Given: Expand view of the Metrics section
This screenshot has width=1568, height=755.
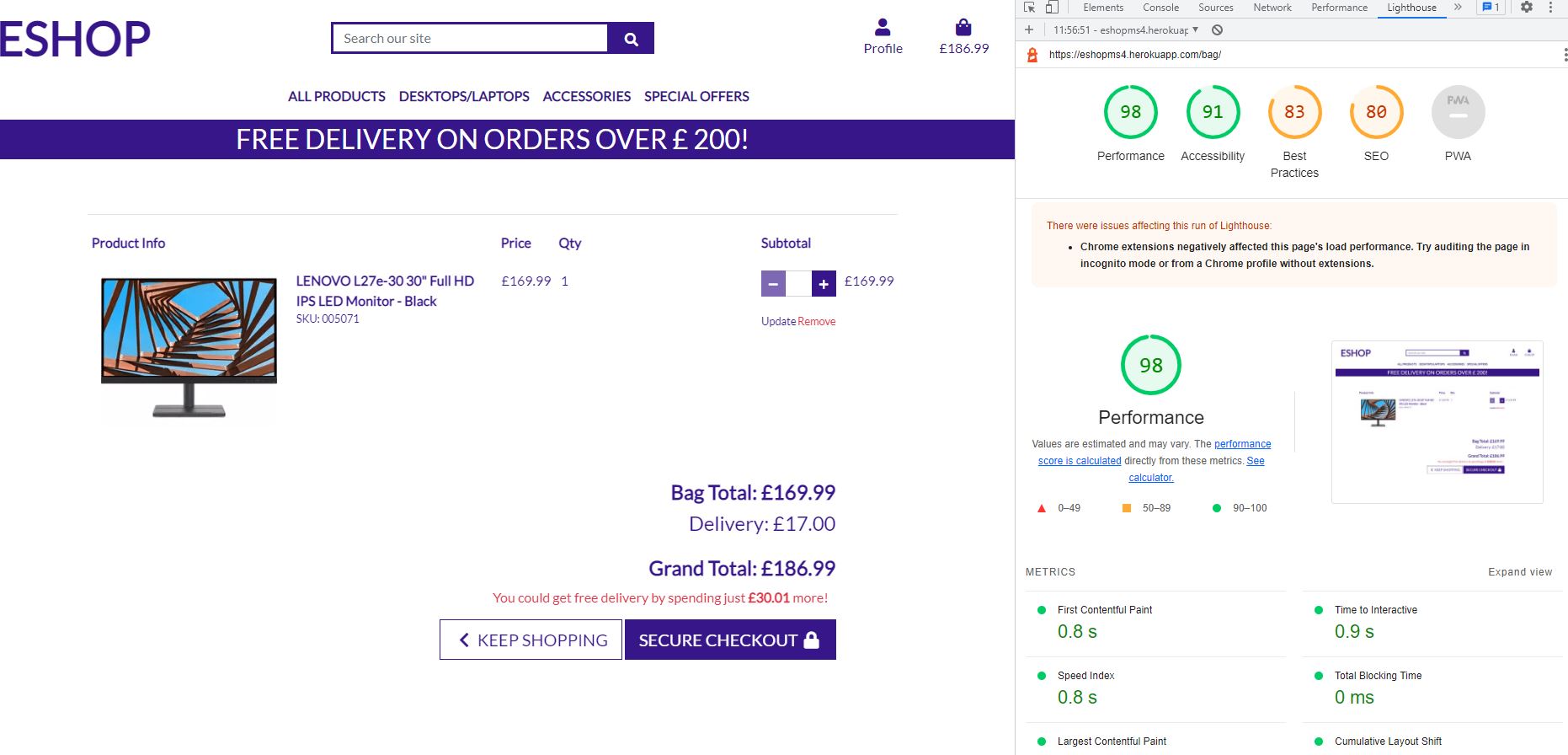Looking at the screenshot, I should pyautogui.click(x=1519, y=572).
